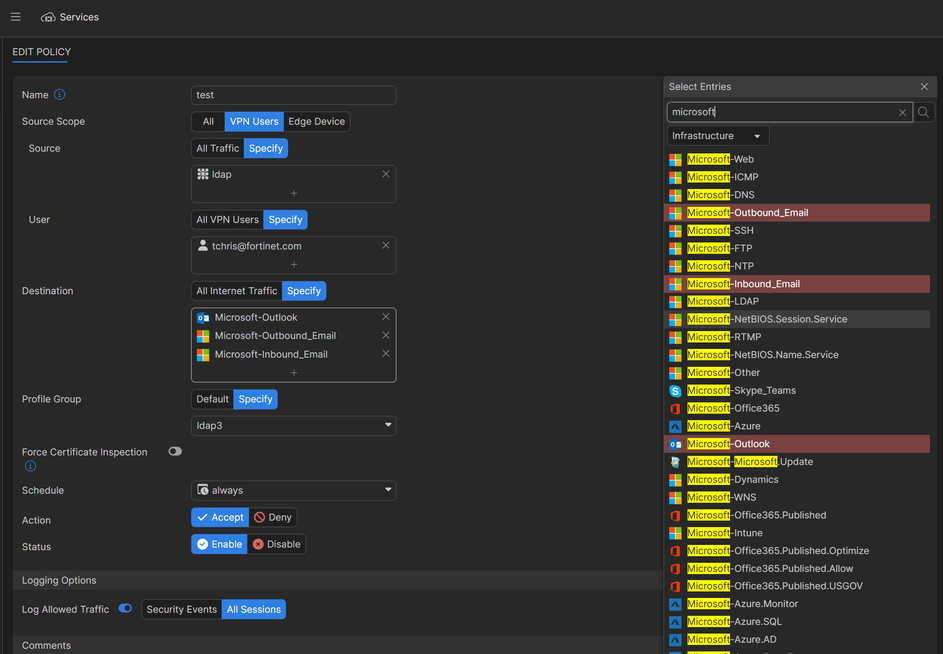Select Microsoft-Skype_Teams entry from list

click(x=741, y=391)
